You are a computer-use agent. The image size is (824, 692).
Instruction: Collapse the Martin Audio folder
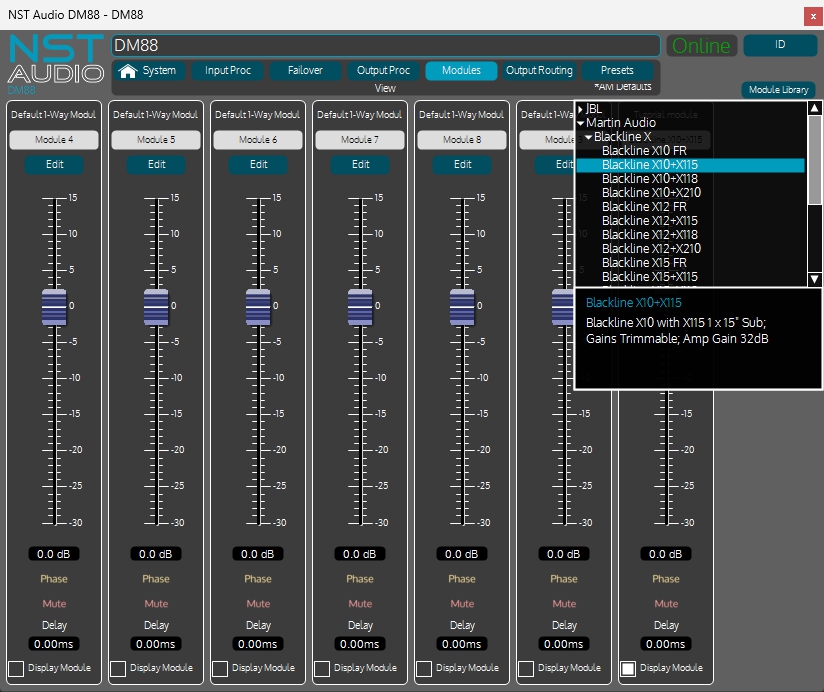pos(581,123)
